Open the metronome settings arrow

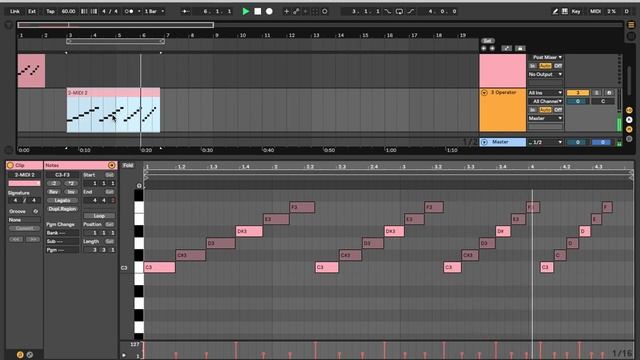(139, 11)
